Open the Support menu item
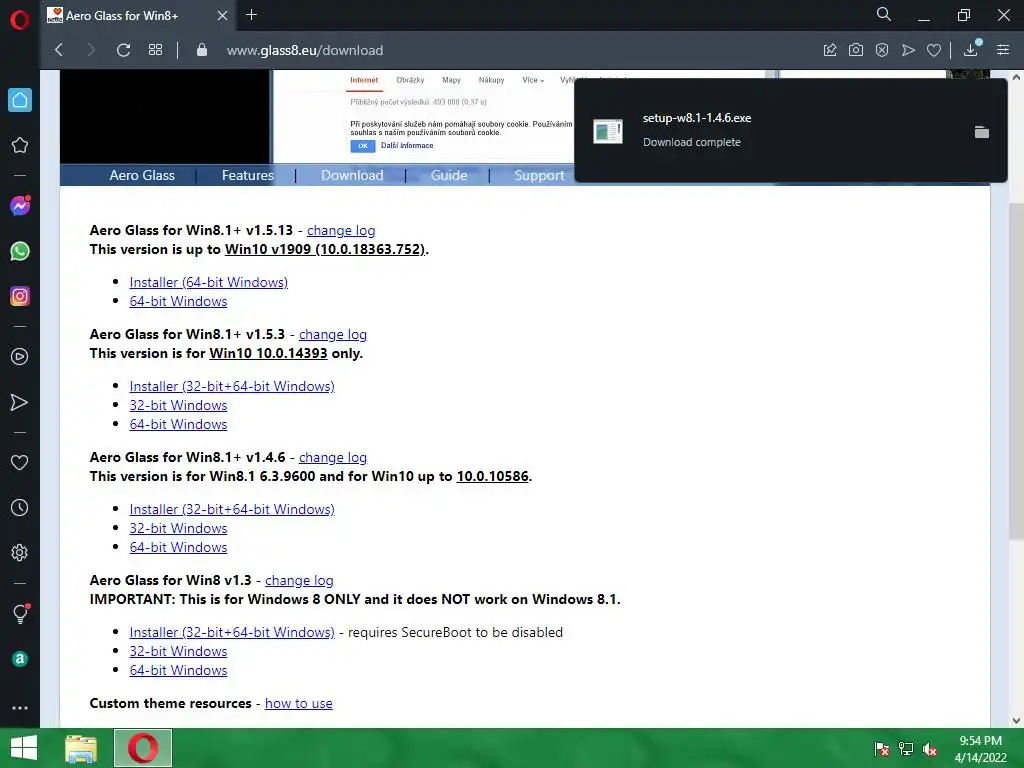This screenshot has width=1024, height=768. point(539,175)
